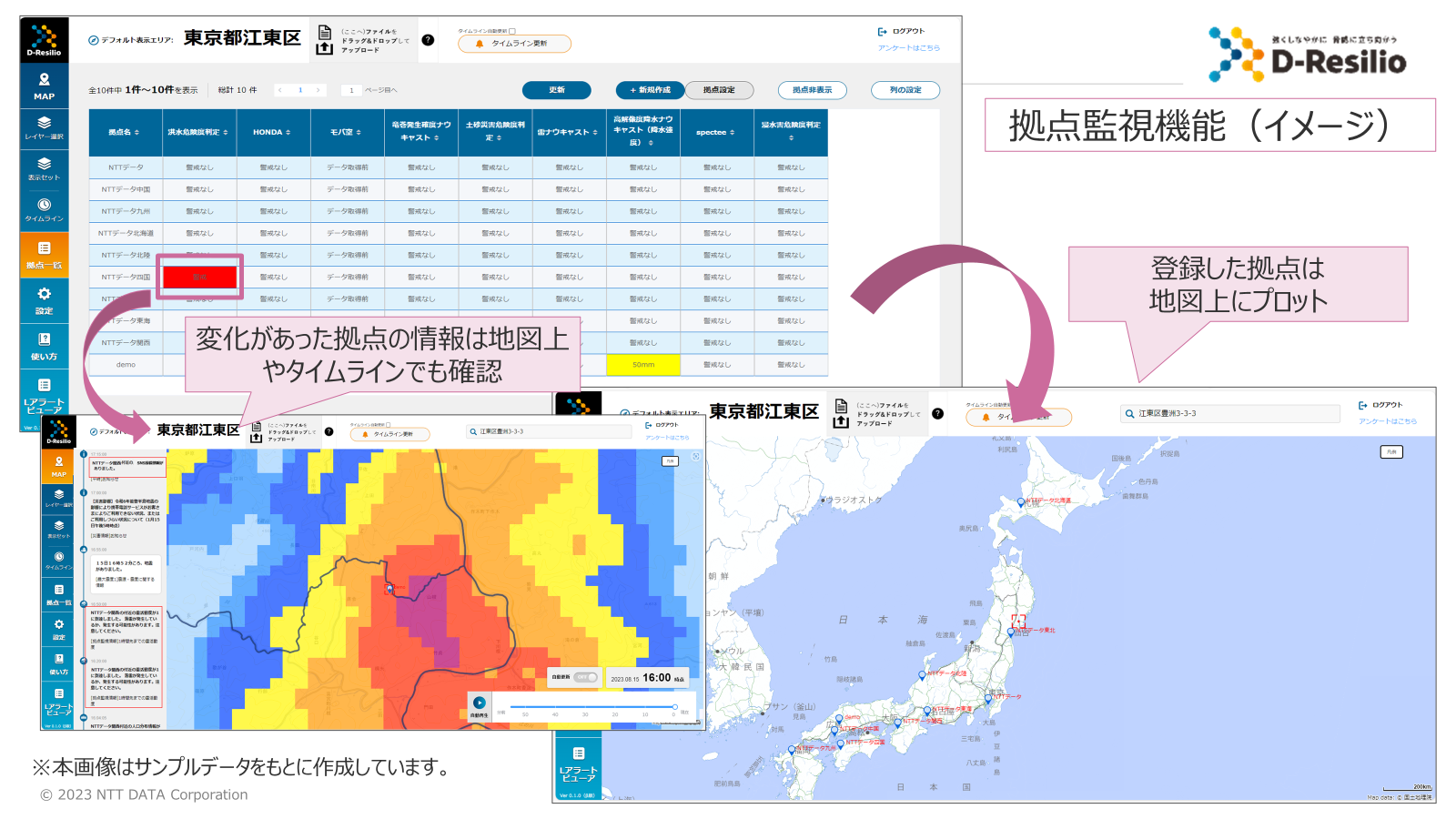The height and width of the screenshot is (819, 1456).
Task: Toggle タイムライン自動更新 checkbox in the site list window
Action: pyautogui.click(x=512, y=31)
